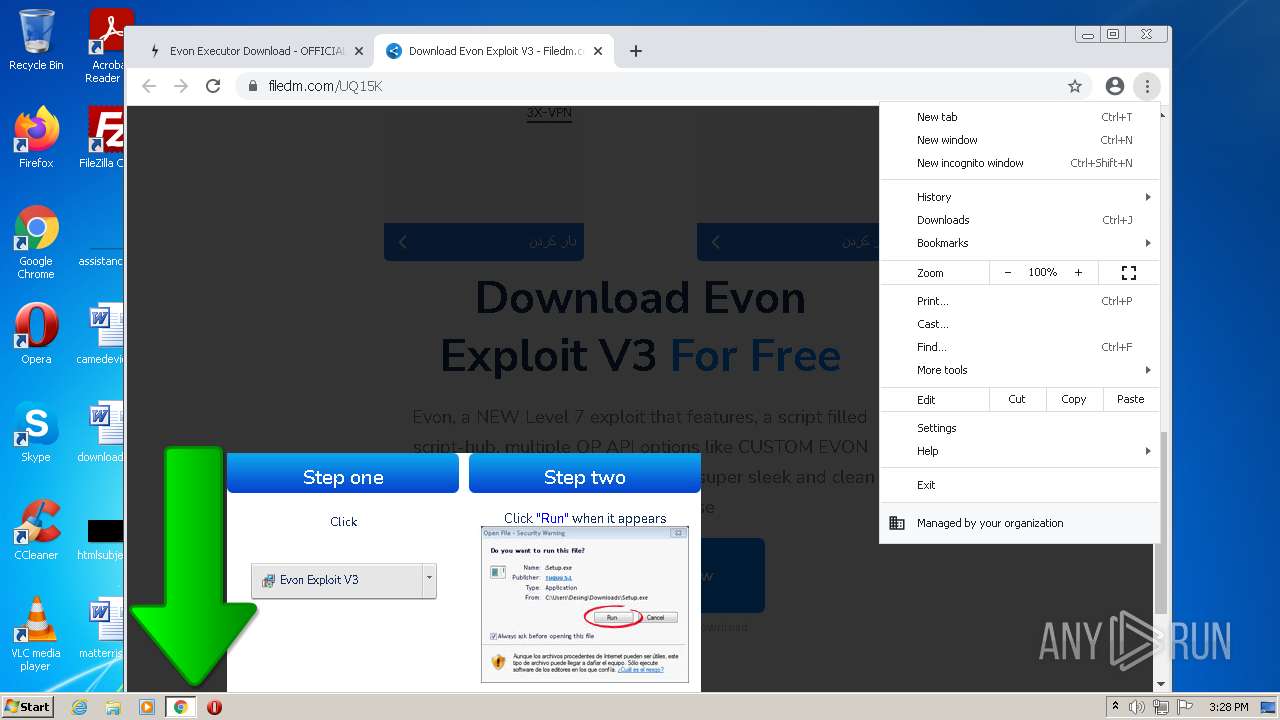Select Exit from Chrome menu
The image size is (1280, 720).
[x=1019, y=485]
